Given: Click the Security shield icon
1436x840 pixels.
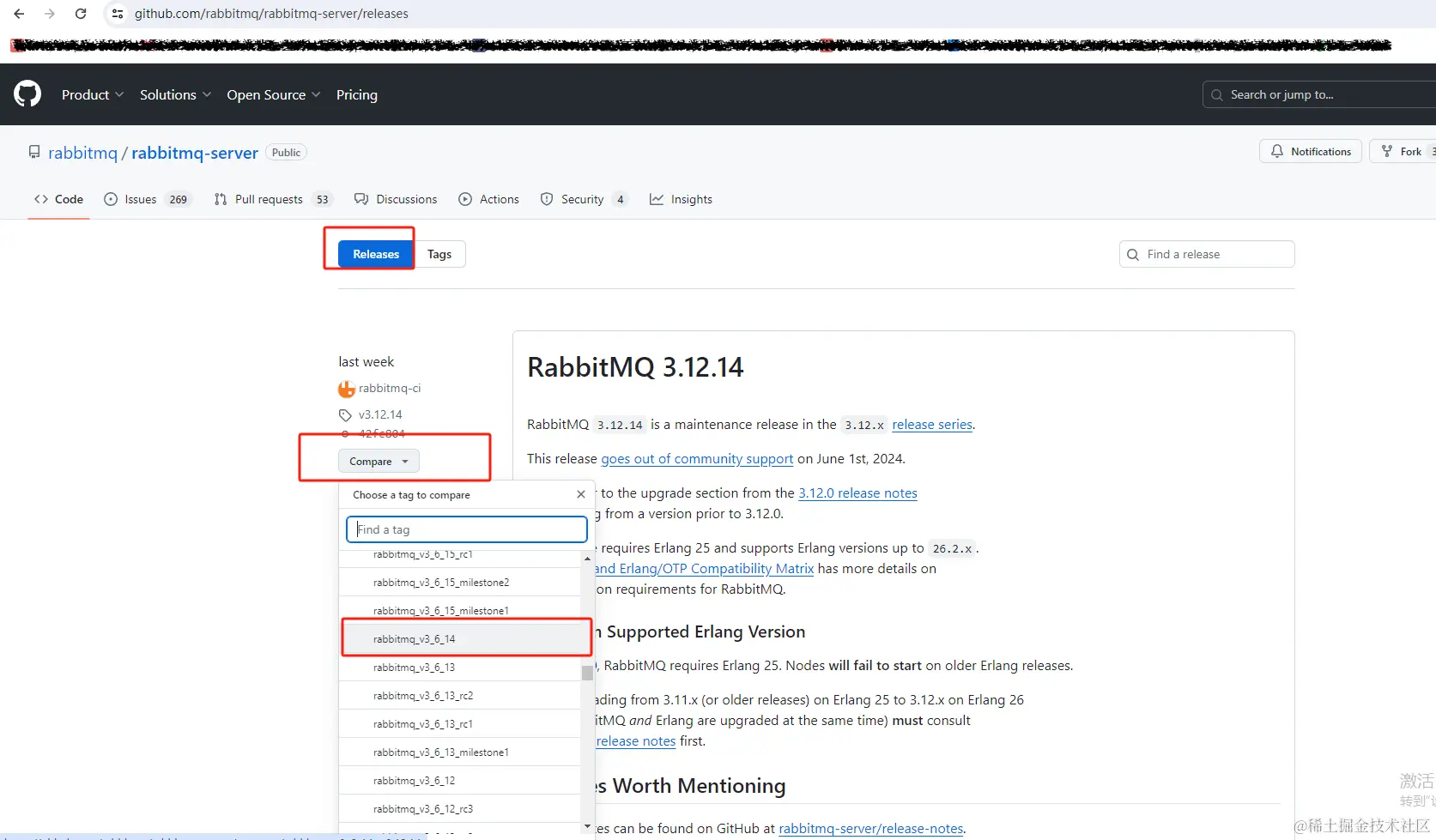Looking at the screenshot, I should [547, 199].
